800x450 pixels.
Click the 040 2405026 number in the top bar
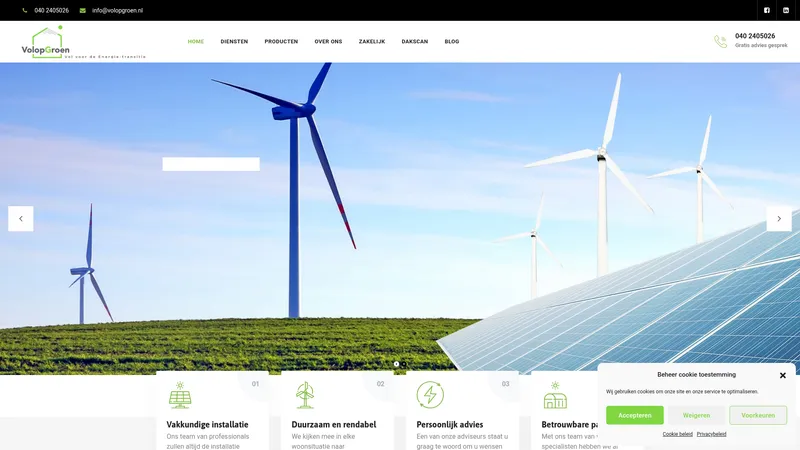click(x=52, y=10)
